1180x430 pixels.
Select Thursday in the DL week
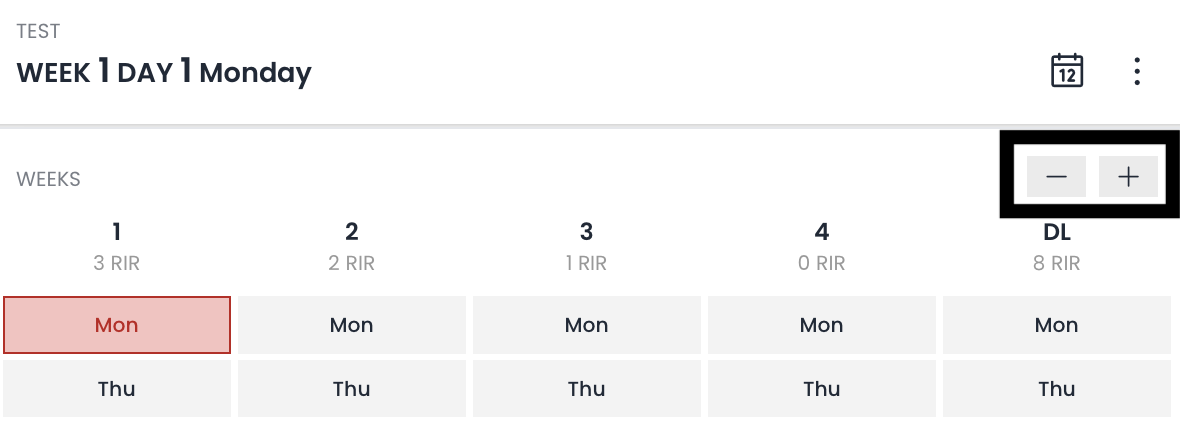[1057, 389]
